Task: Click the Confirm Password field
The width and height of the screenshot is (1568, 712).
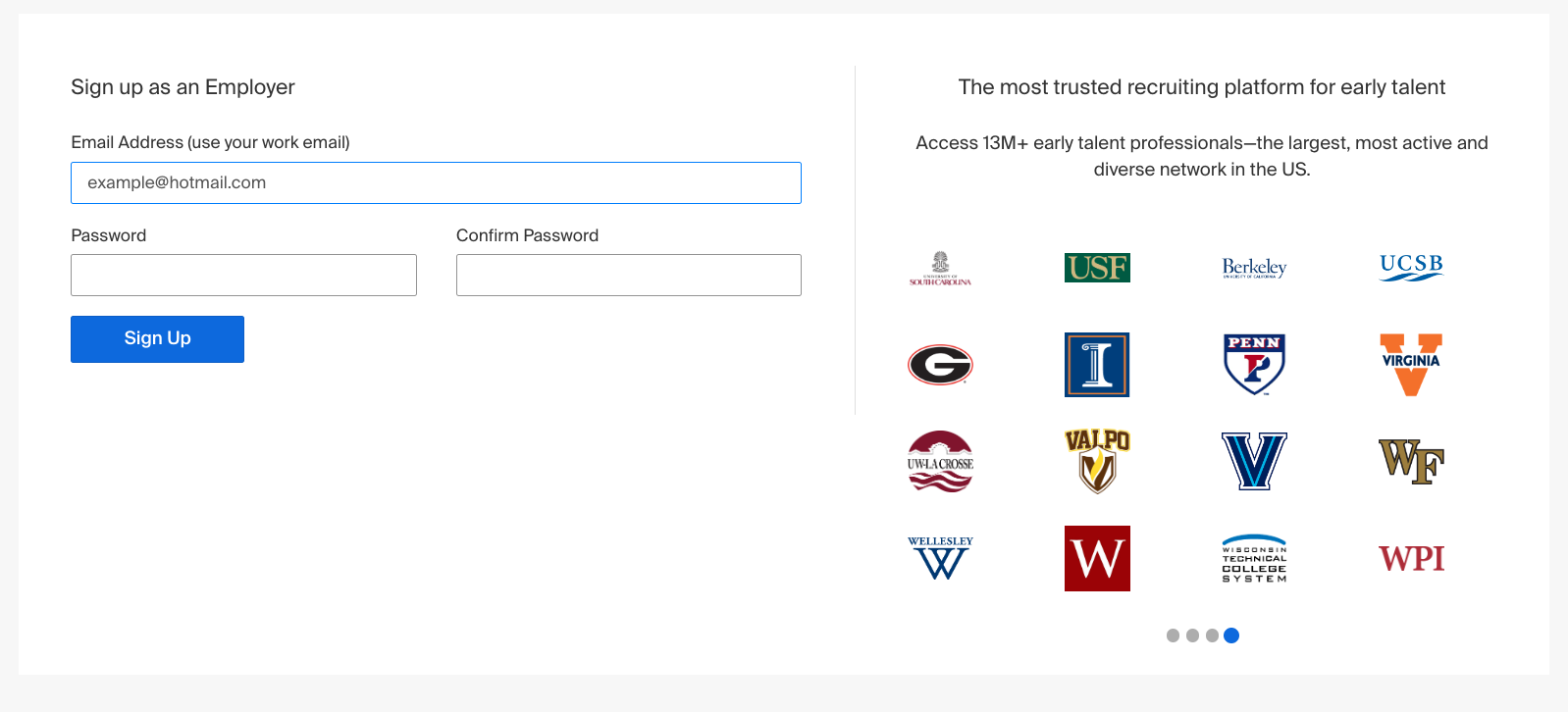Action: 628,275
